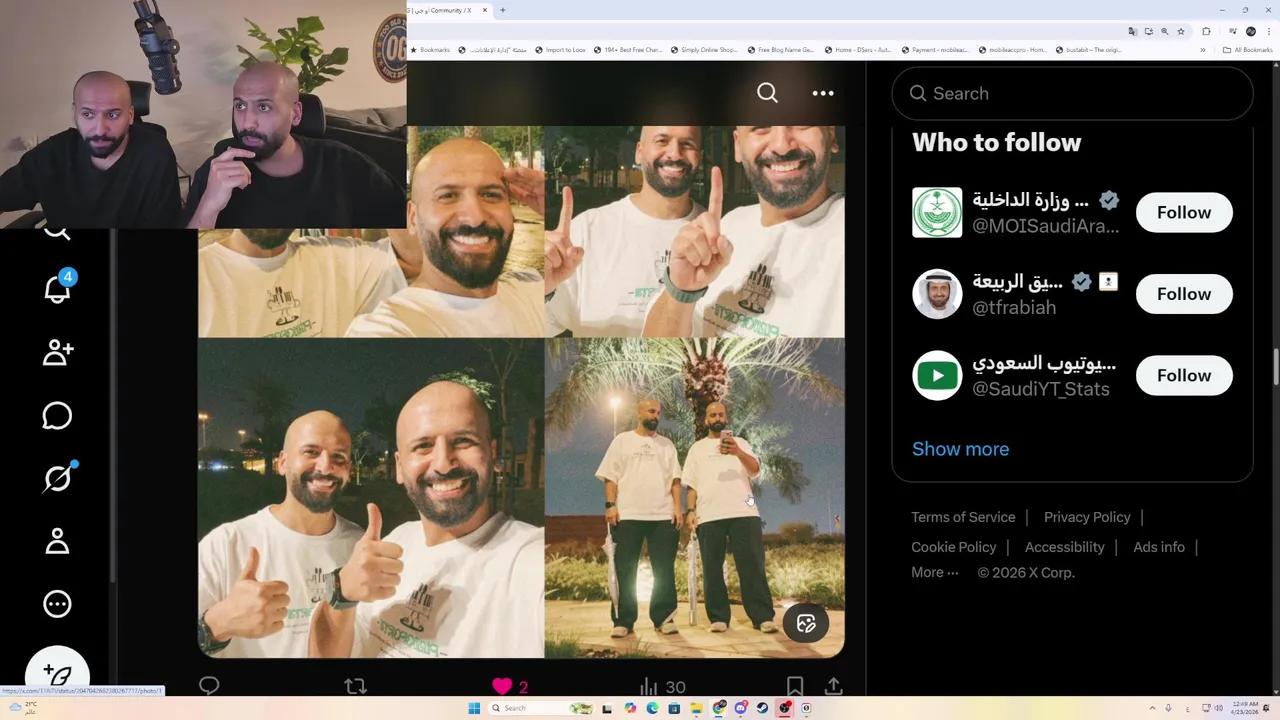Follow @MOISaudiAra account
This screenshot has height=720, width=1280.
(1184, 212)
